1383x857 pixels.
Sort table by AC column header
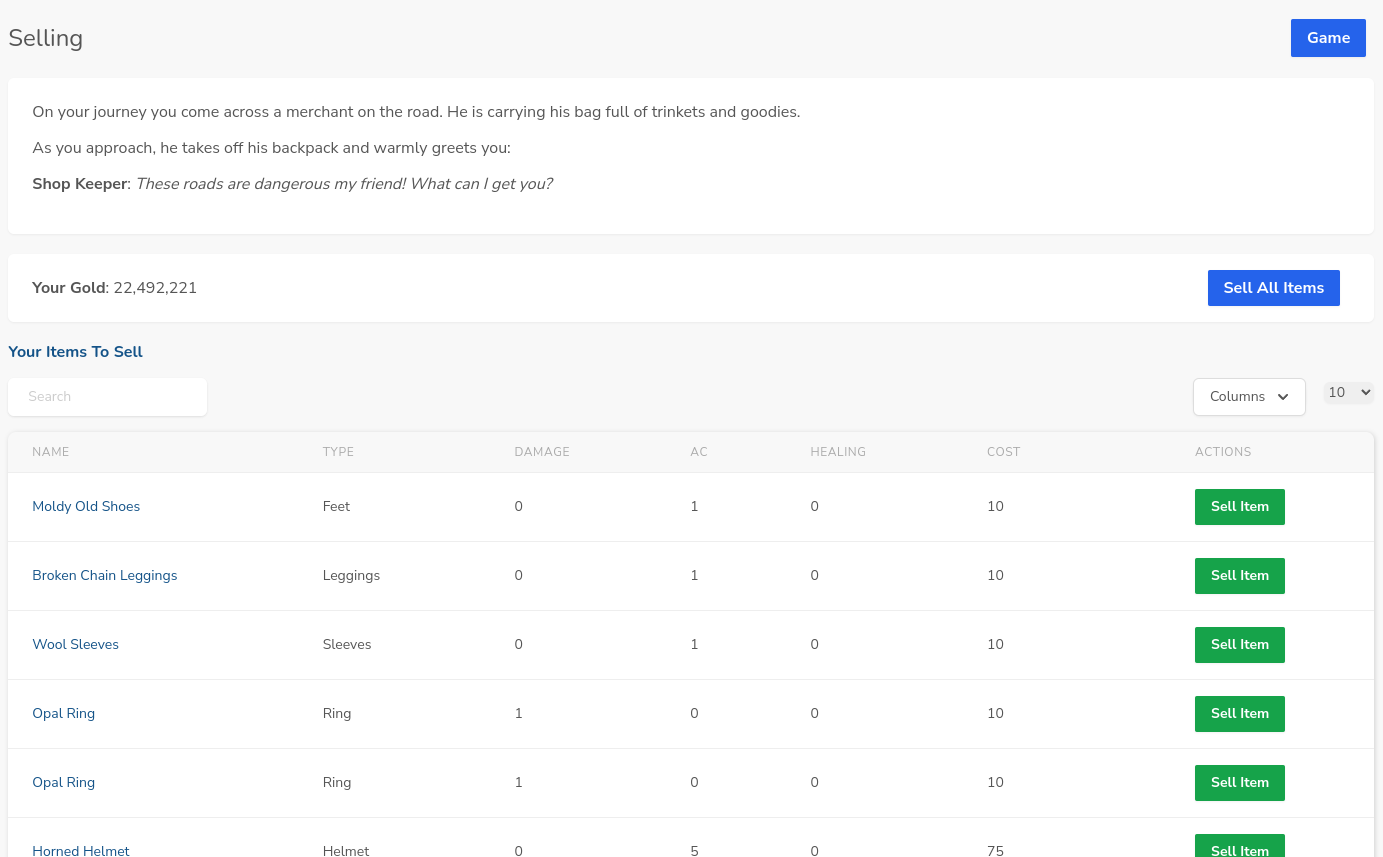tap(699, 452)
